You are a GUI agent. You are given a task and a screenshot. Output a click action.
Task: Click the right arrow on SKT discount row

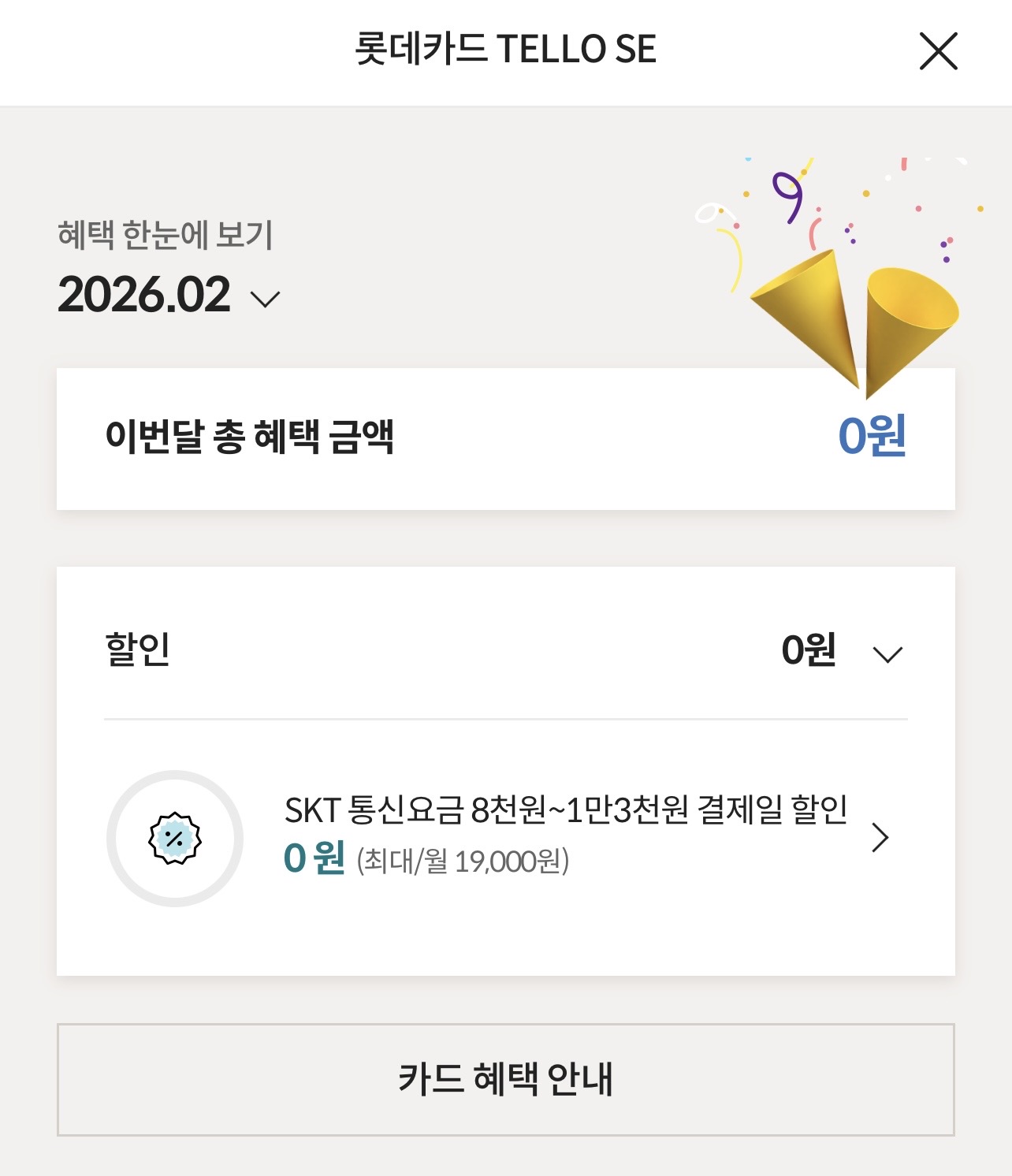[x=880, y=837]
